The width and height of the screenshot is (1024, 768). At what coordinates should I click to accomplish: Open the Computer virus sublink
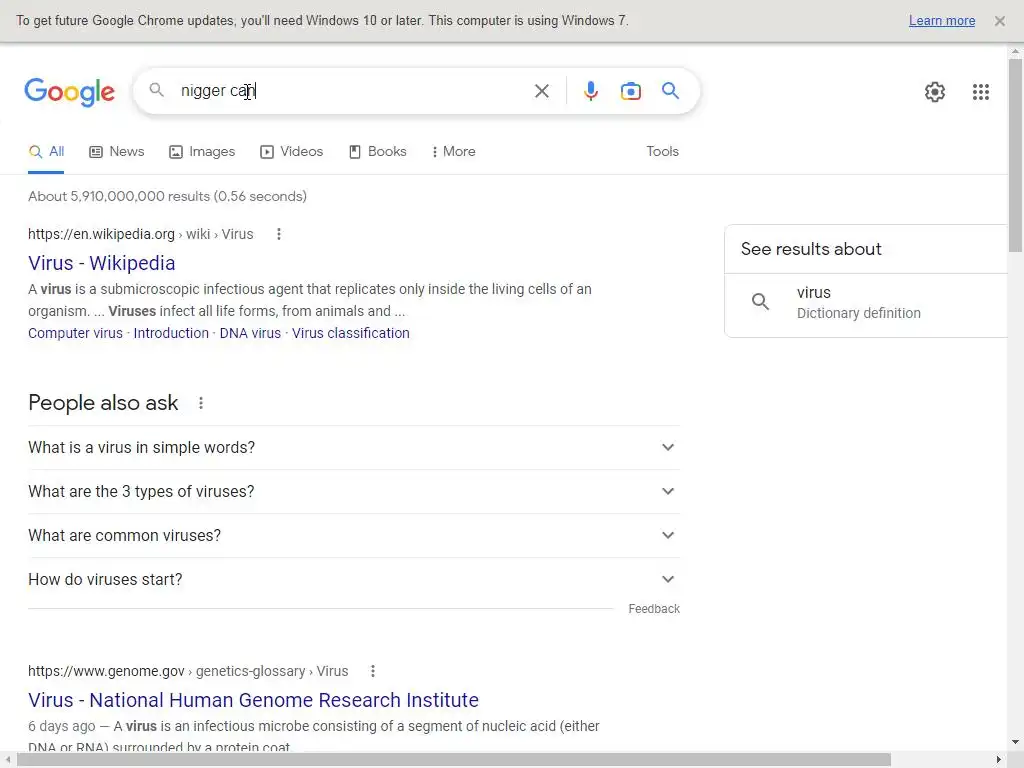tap(75, 333)
